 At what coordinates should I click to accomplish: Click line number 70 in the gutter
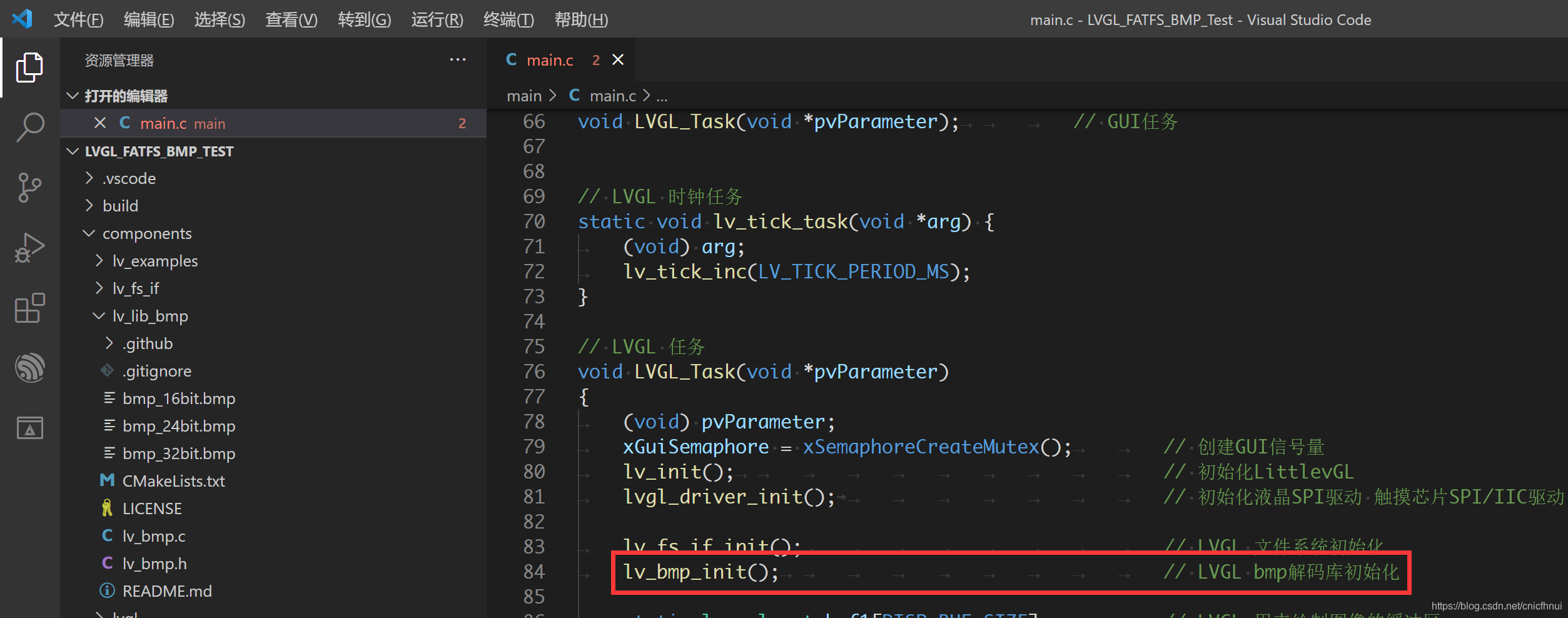[534, 221]
